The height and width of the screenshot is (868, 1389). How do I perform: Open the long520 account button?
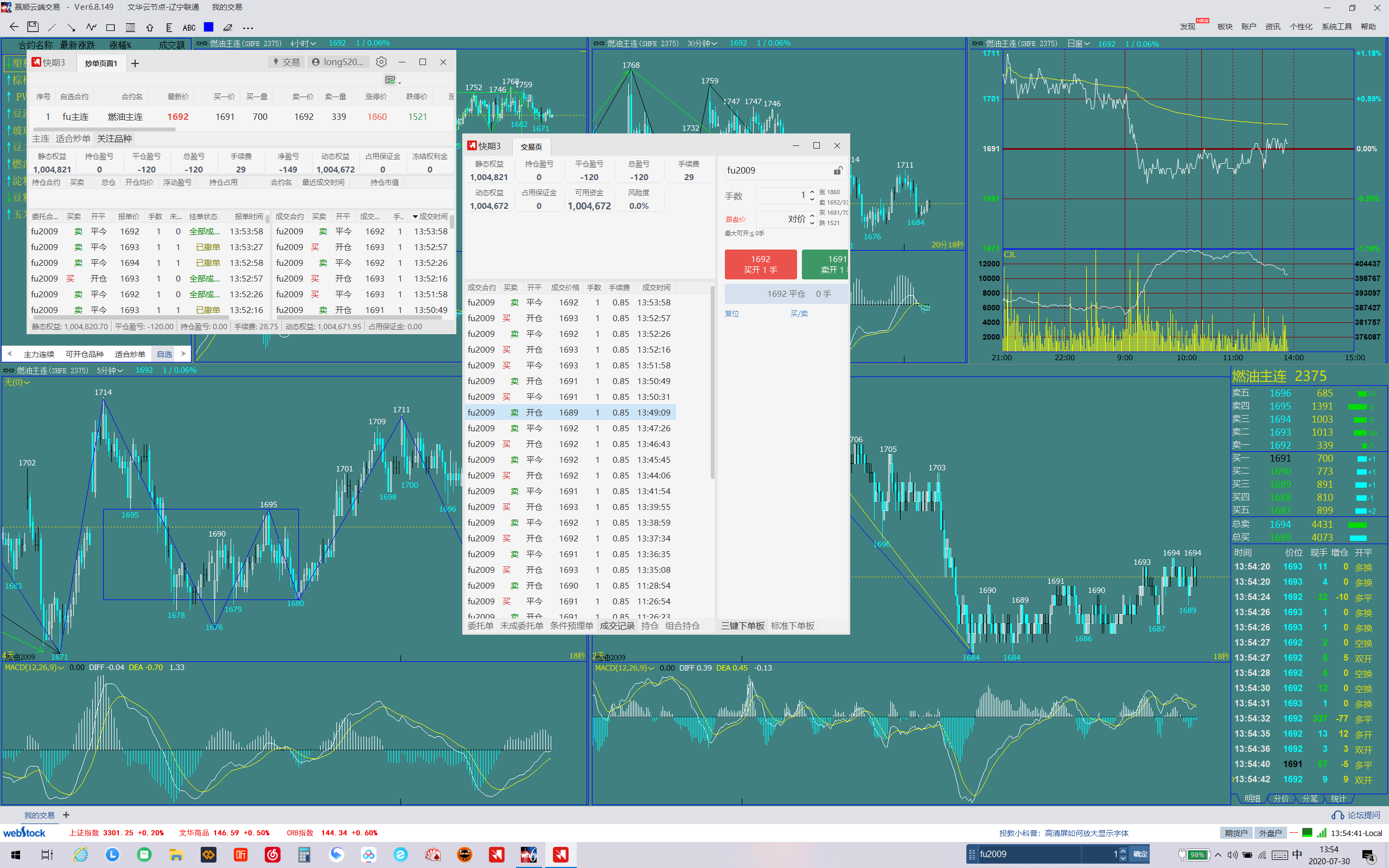pos(337,62)
